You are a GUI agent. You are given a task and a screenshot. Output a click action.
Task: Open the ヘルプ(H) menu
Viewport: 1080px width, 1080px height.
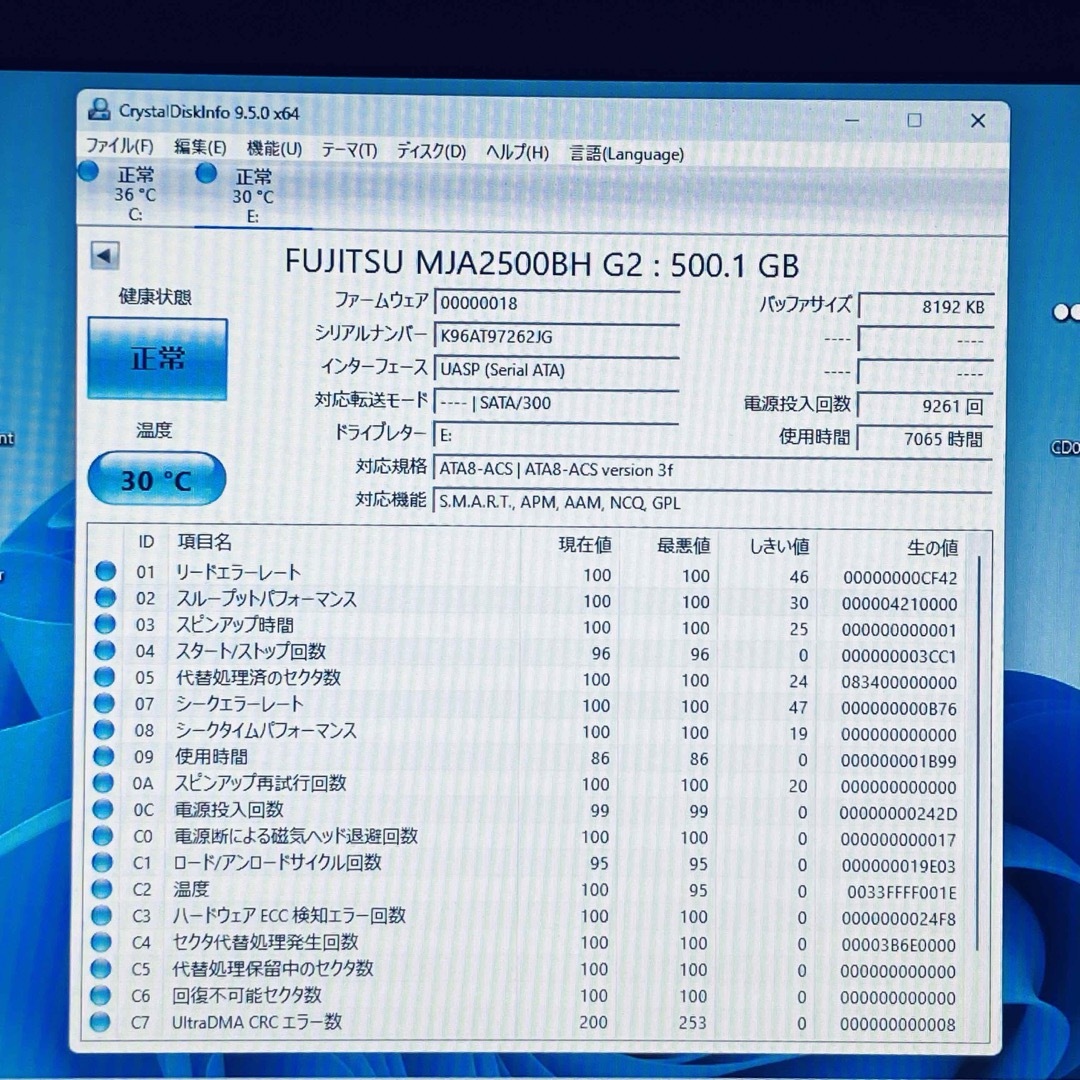point(517,152)
